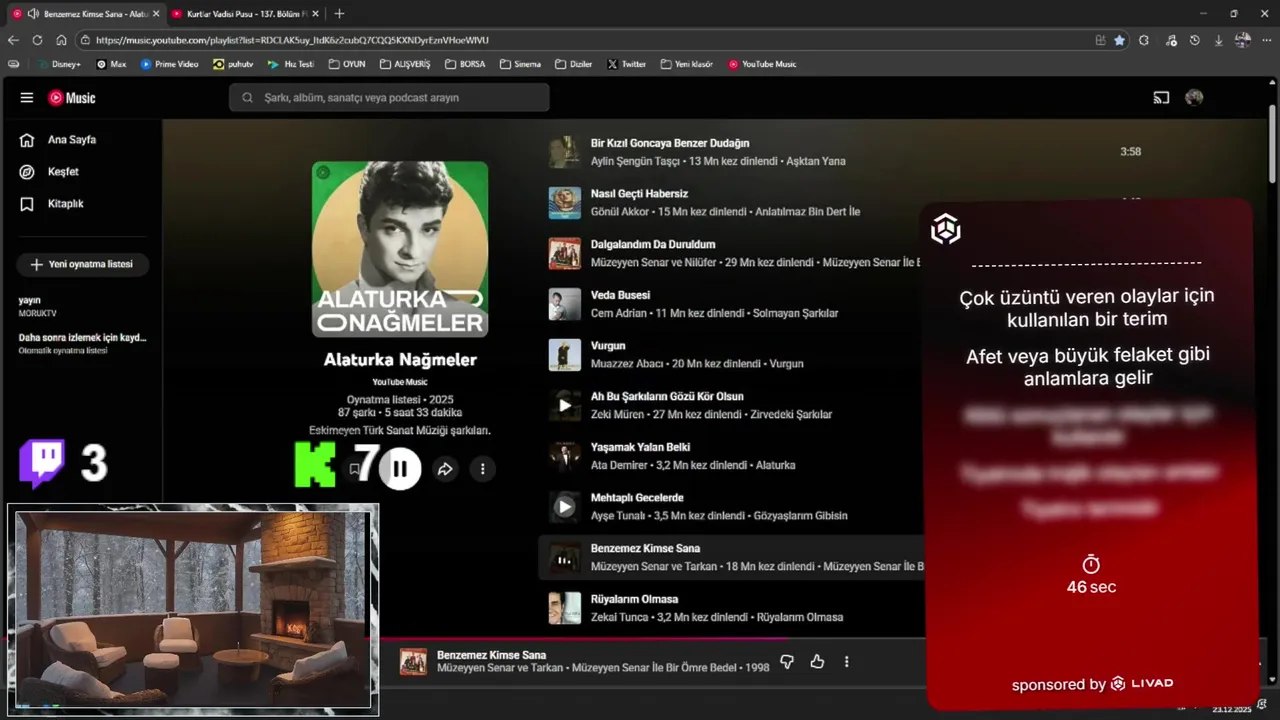Select Veda Busesi song title
The image size is (1280, 720).
point(620,295)
